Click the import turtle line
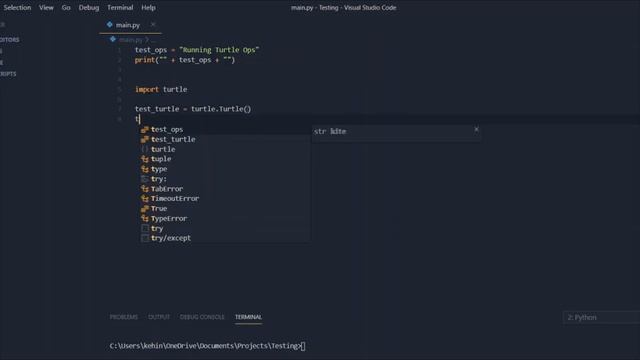The image size is (640, 360). 161,89
